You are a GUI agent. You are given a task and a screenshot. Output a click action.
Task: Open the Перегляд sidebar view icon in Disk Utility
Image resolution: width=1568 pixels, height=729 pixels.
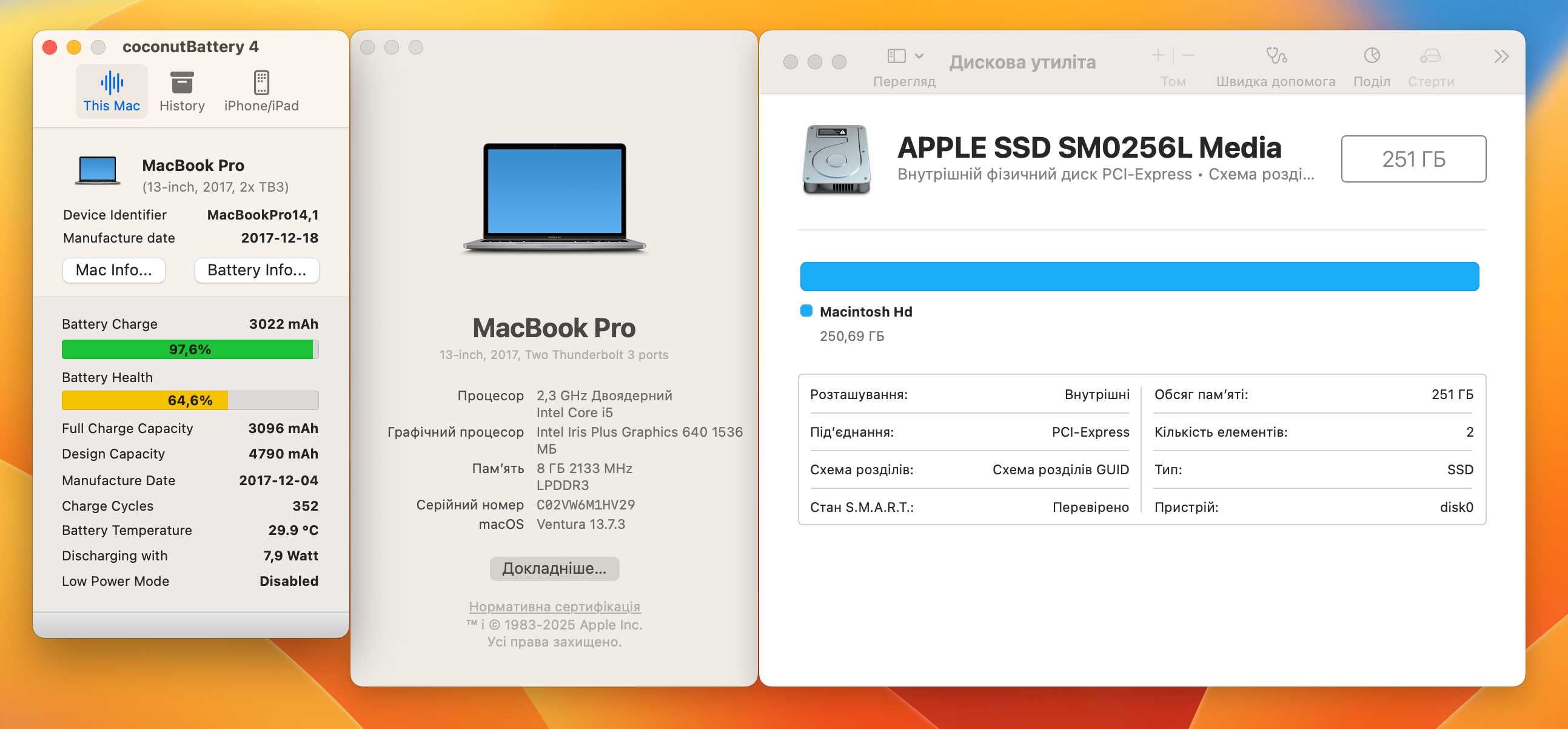897,56
